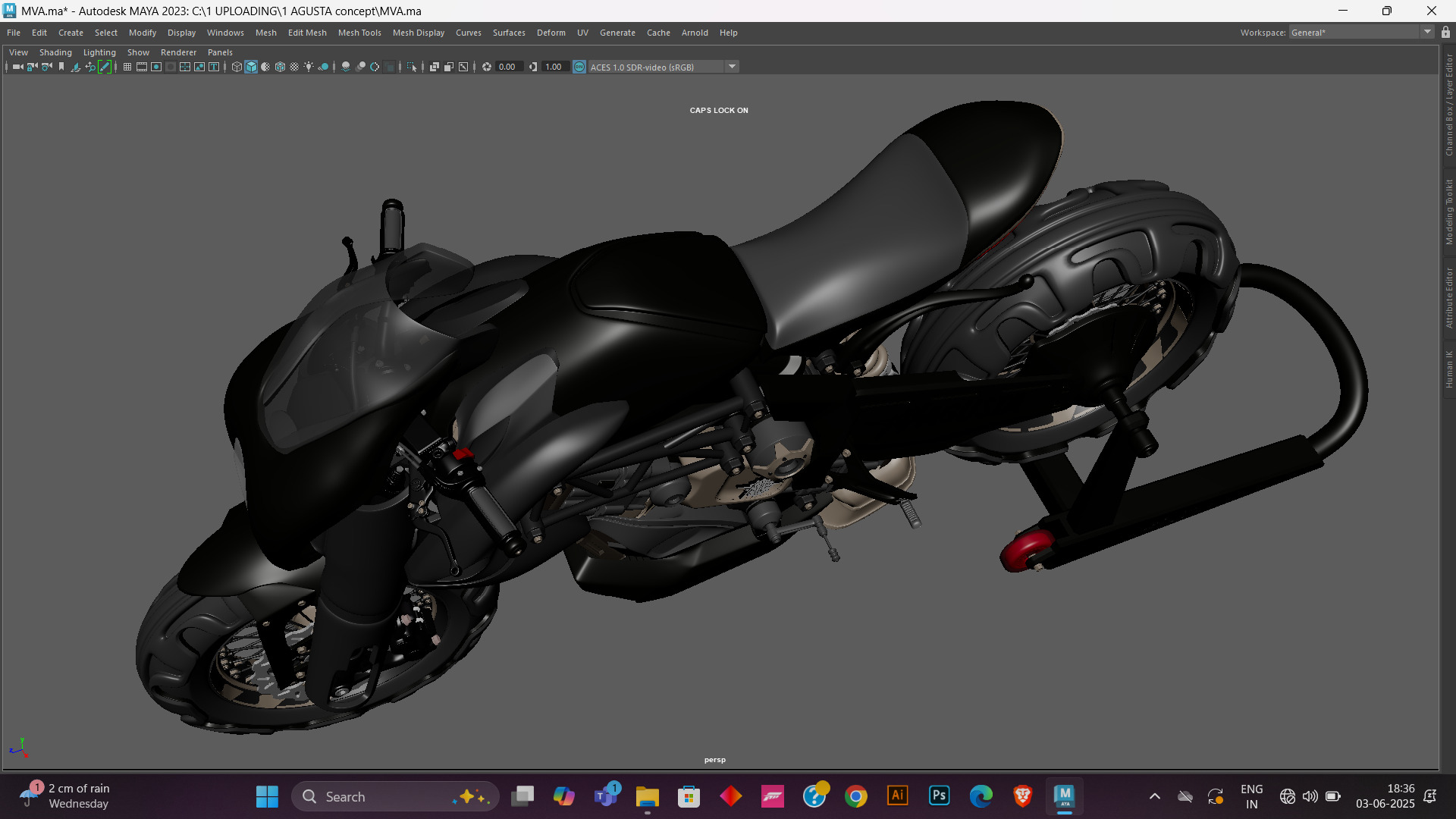Click the Textured checker icon
The width and height of the screenshot is (1456, 819).
(294, 67)
